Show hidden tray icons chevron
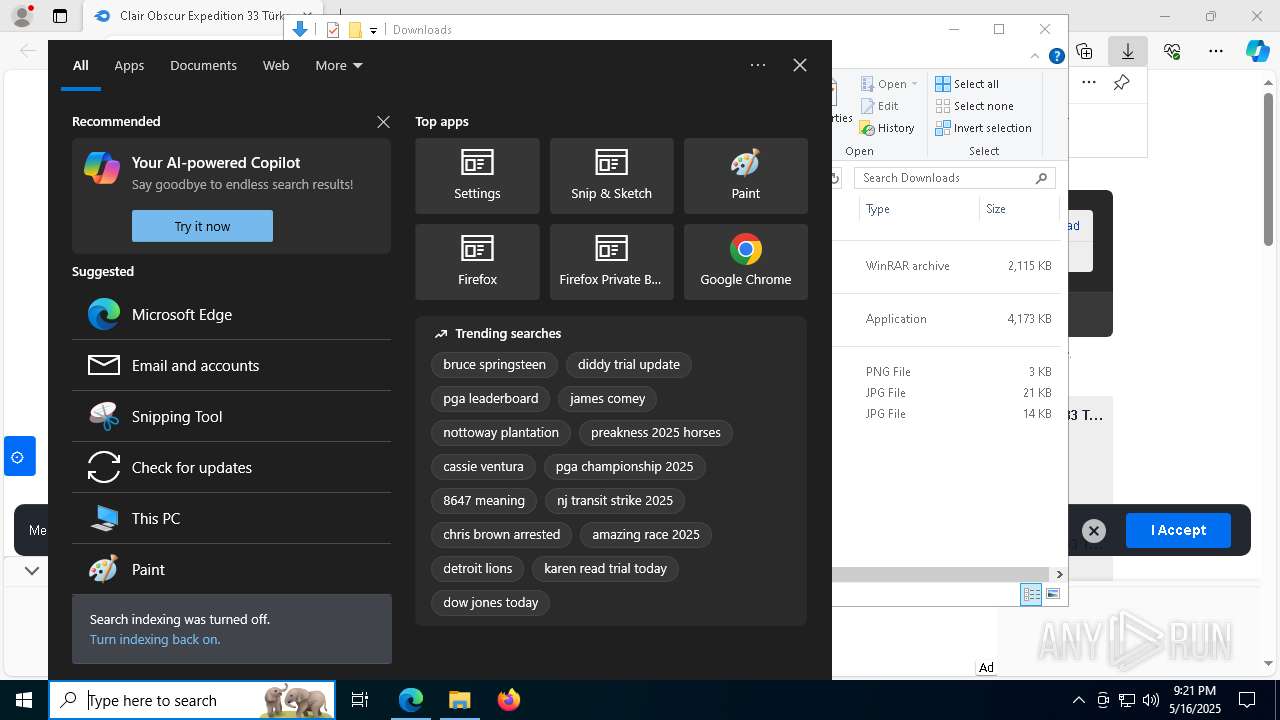Screen dimensions: 1280x720 [x=1078, y=700]
